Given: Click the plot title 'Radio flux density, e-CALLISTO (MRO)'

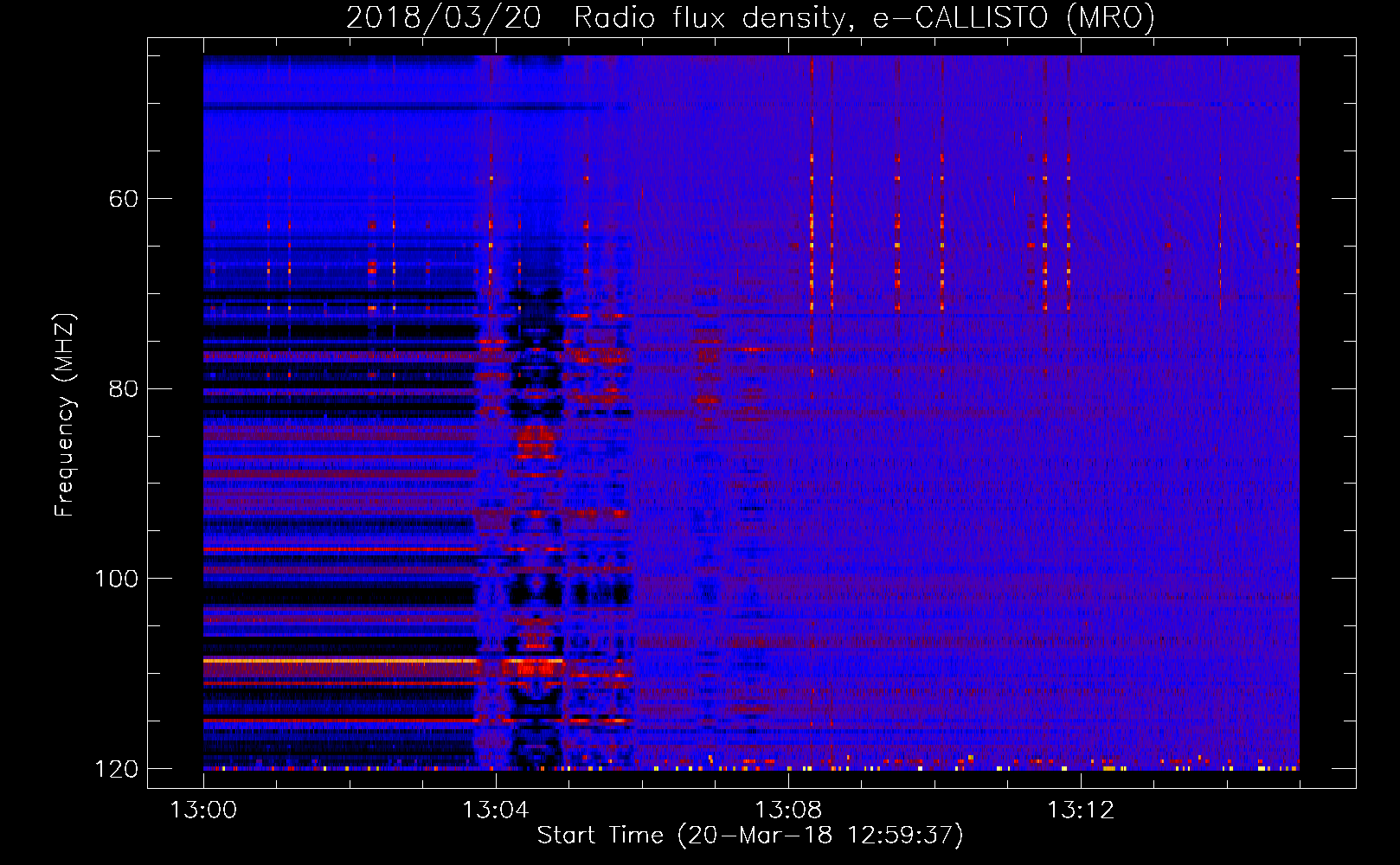Looking at the screenshot, I should (x=864, y=17).
